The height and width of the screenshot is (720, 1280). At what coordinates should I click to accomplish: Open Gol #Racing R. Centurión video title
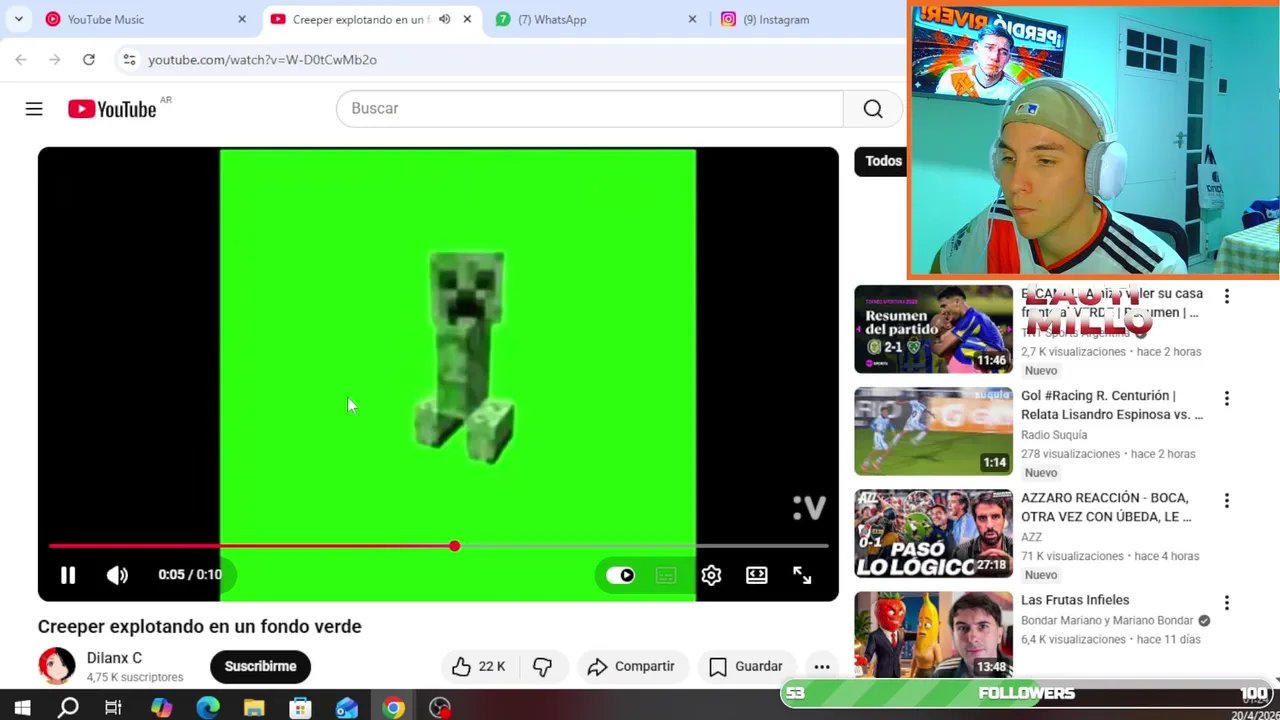pos(1111,405)
